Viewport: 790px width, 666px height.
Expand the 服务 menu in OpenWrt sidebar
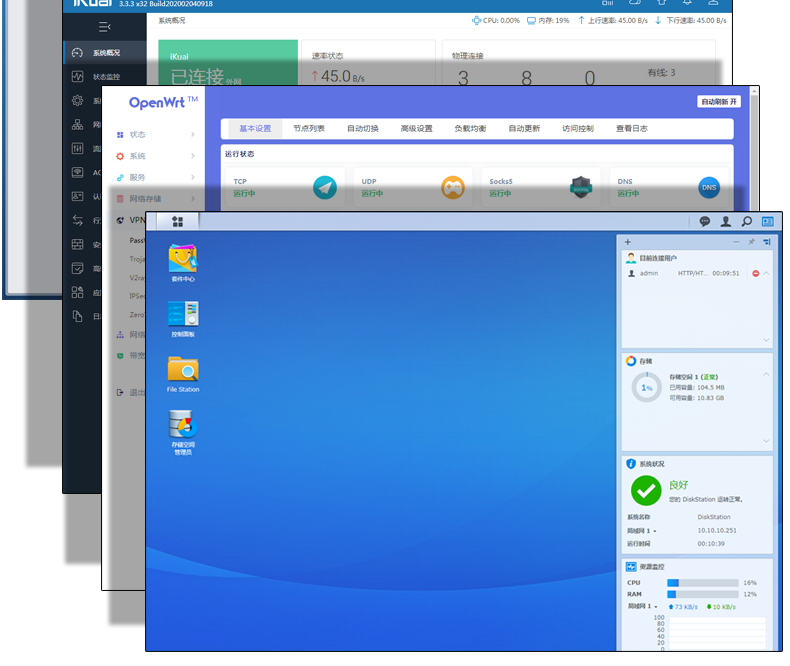click(156, 177)
